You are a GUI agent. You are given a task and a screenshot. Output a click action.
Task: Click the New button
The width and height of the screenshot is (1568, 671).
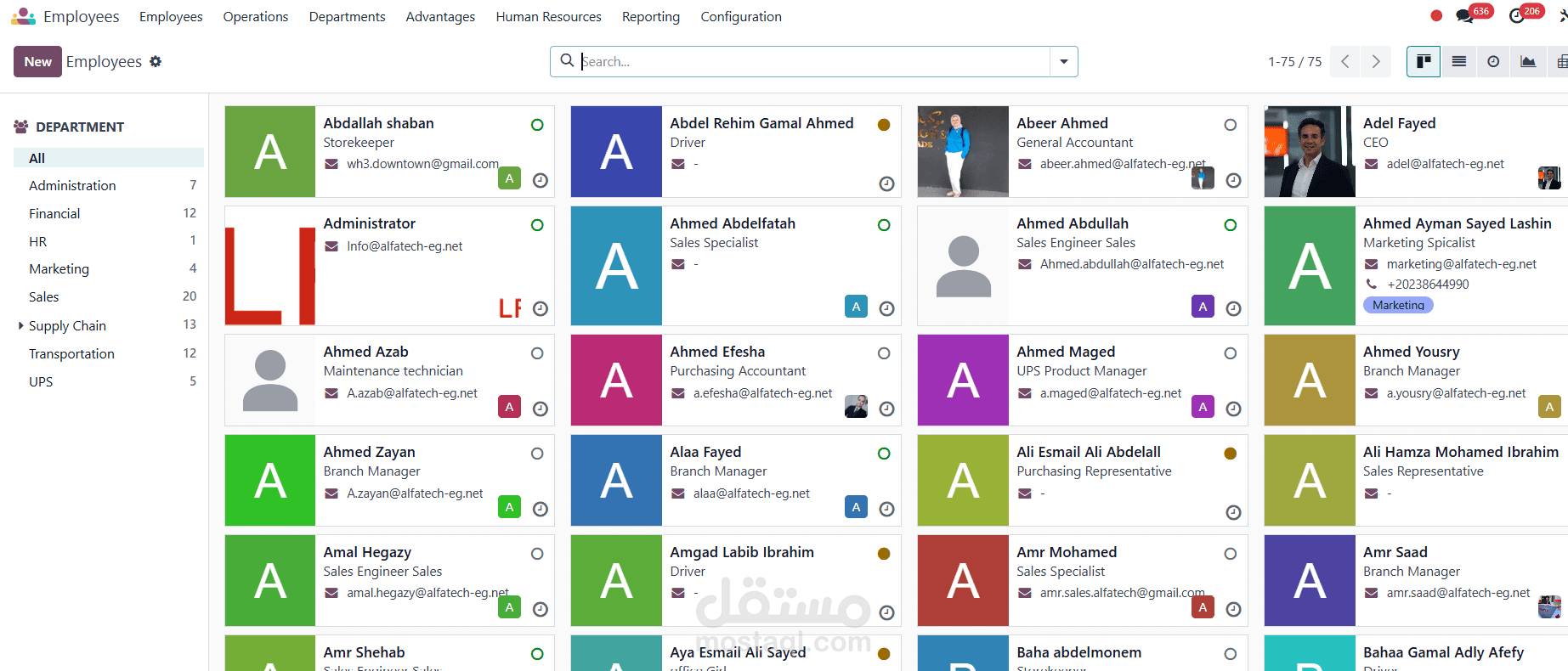coord(37,61)
